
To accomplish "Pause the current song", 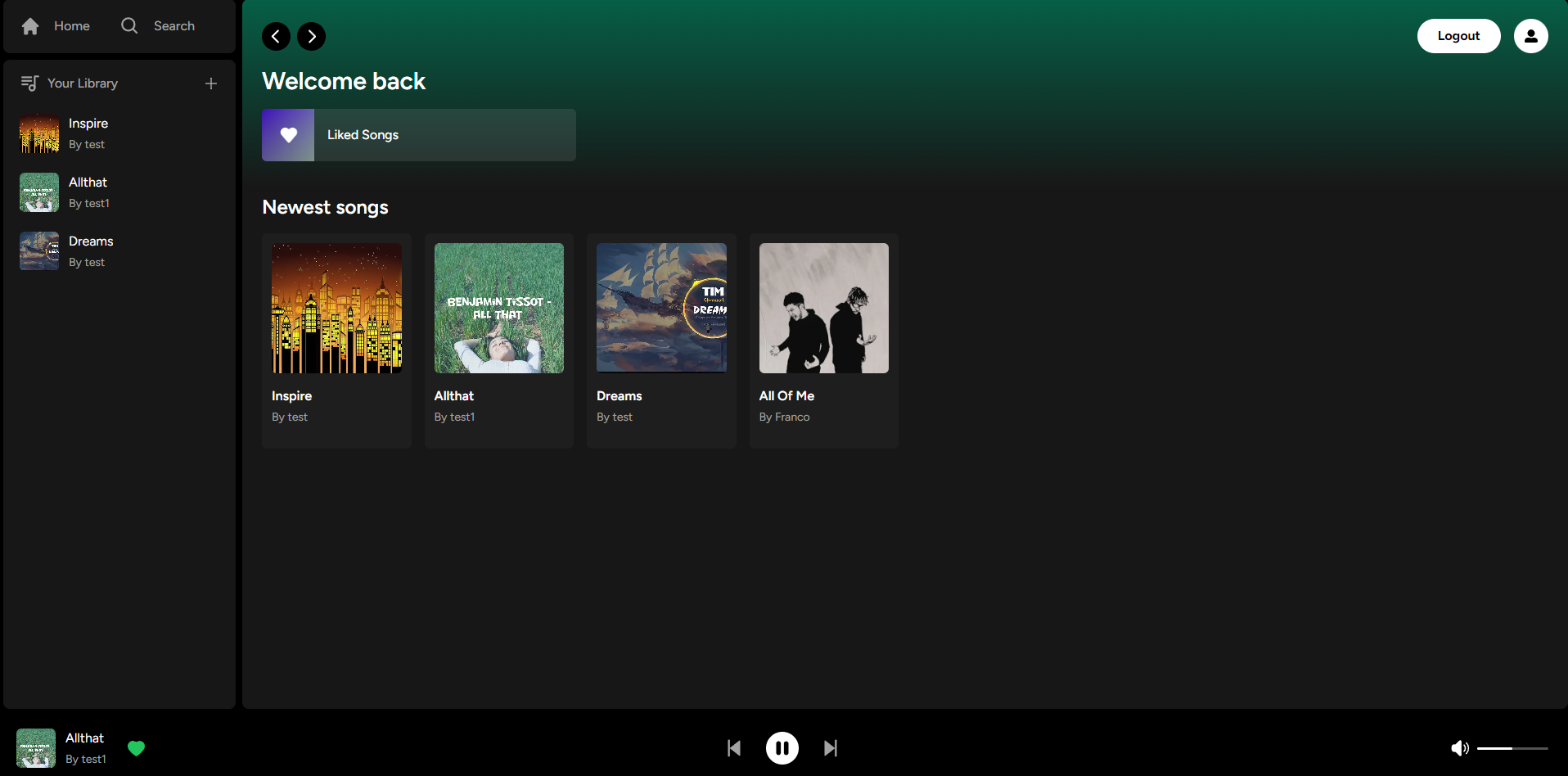I will click(782, 748).
